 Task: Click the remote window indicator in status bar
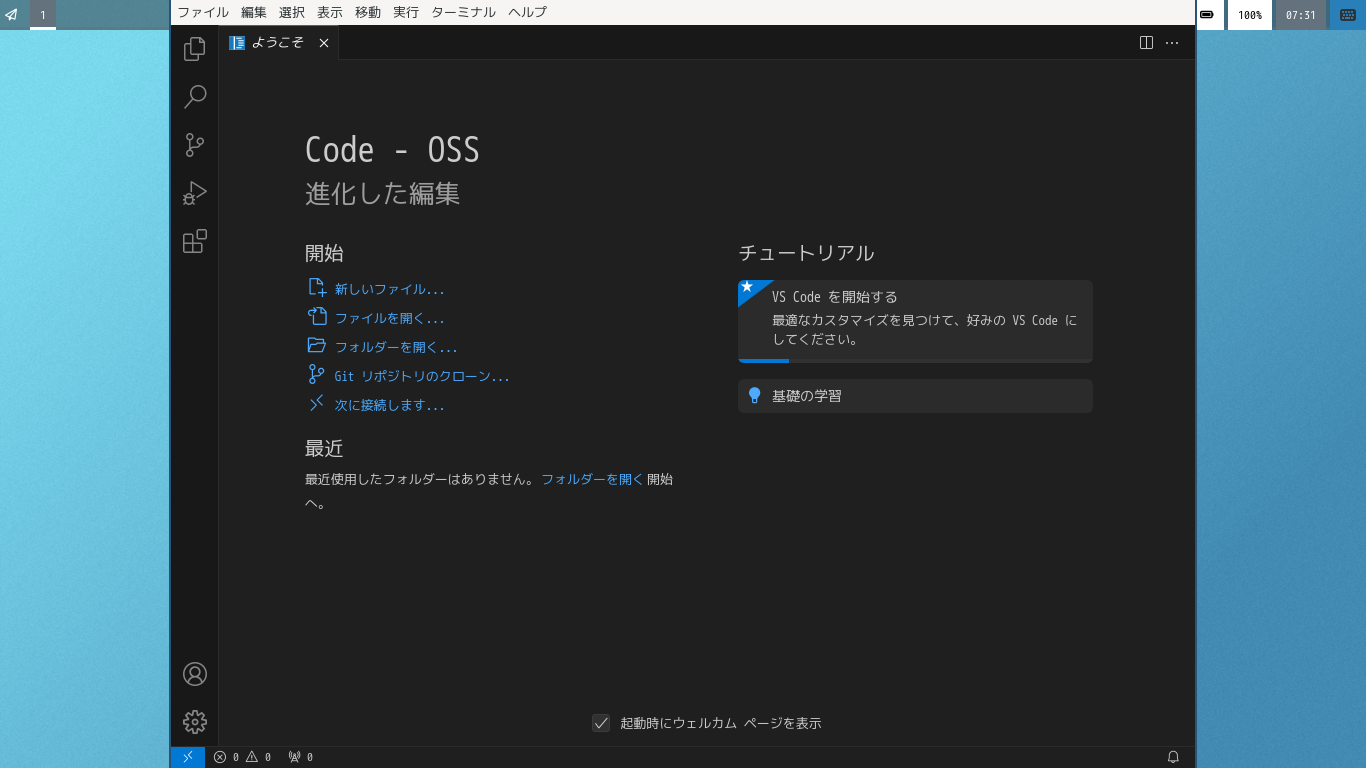pos(188,757)
